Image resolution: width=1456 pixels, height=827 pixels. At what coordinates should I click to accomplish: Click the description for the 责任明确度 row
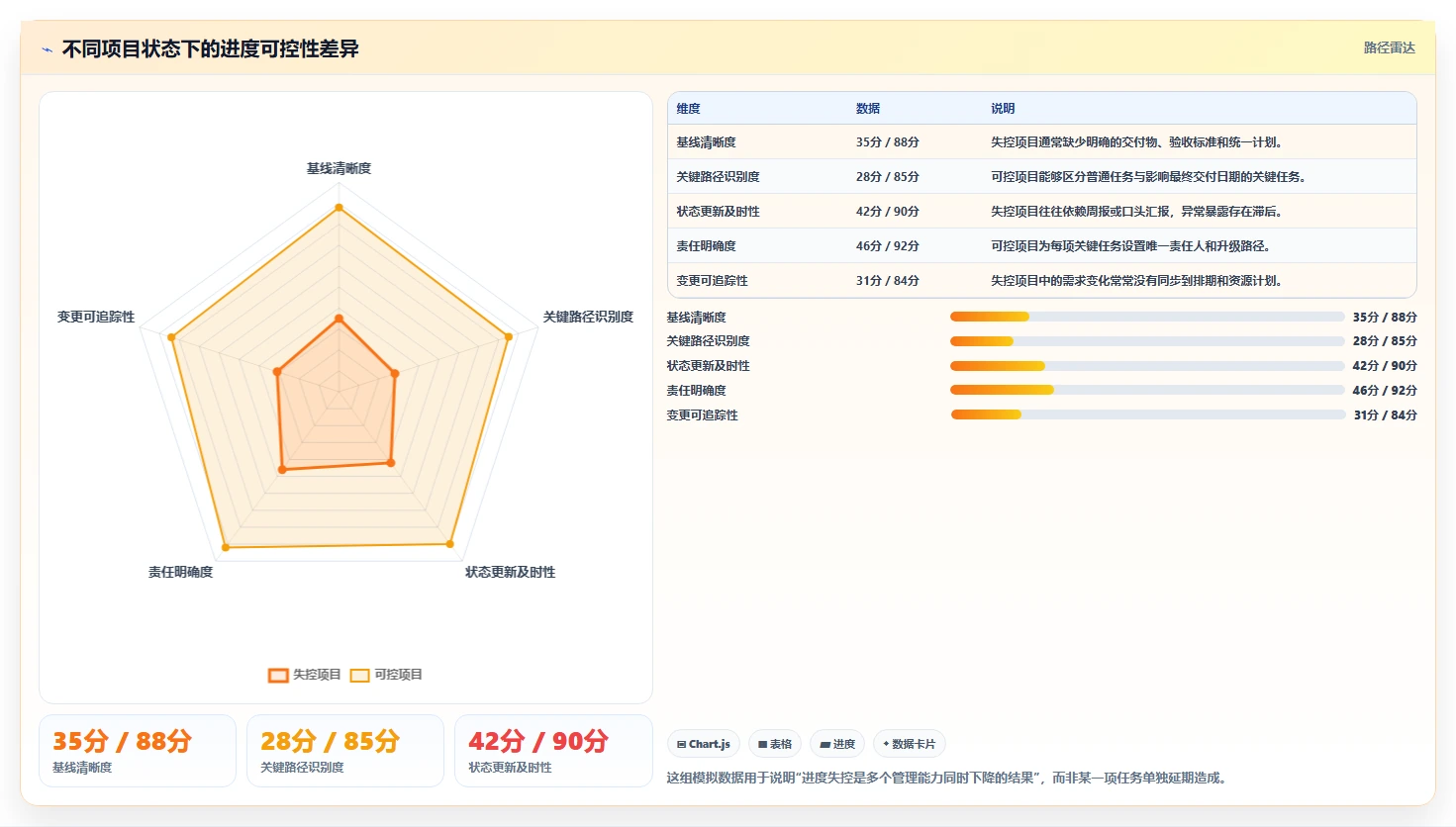1130,246
